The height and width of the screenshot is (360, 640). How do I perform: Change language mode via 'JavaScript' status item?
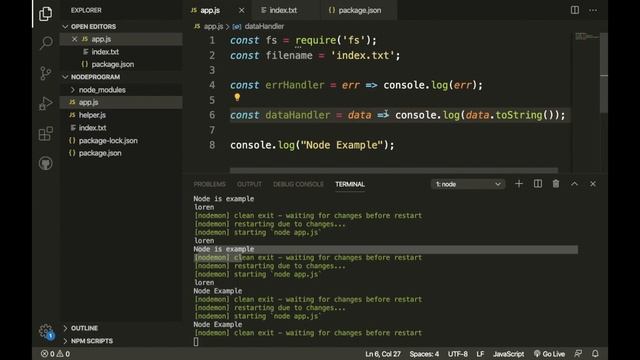point(508,354)
